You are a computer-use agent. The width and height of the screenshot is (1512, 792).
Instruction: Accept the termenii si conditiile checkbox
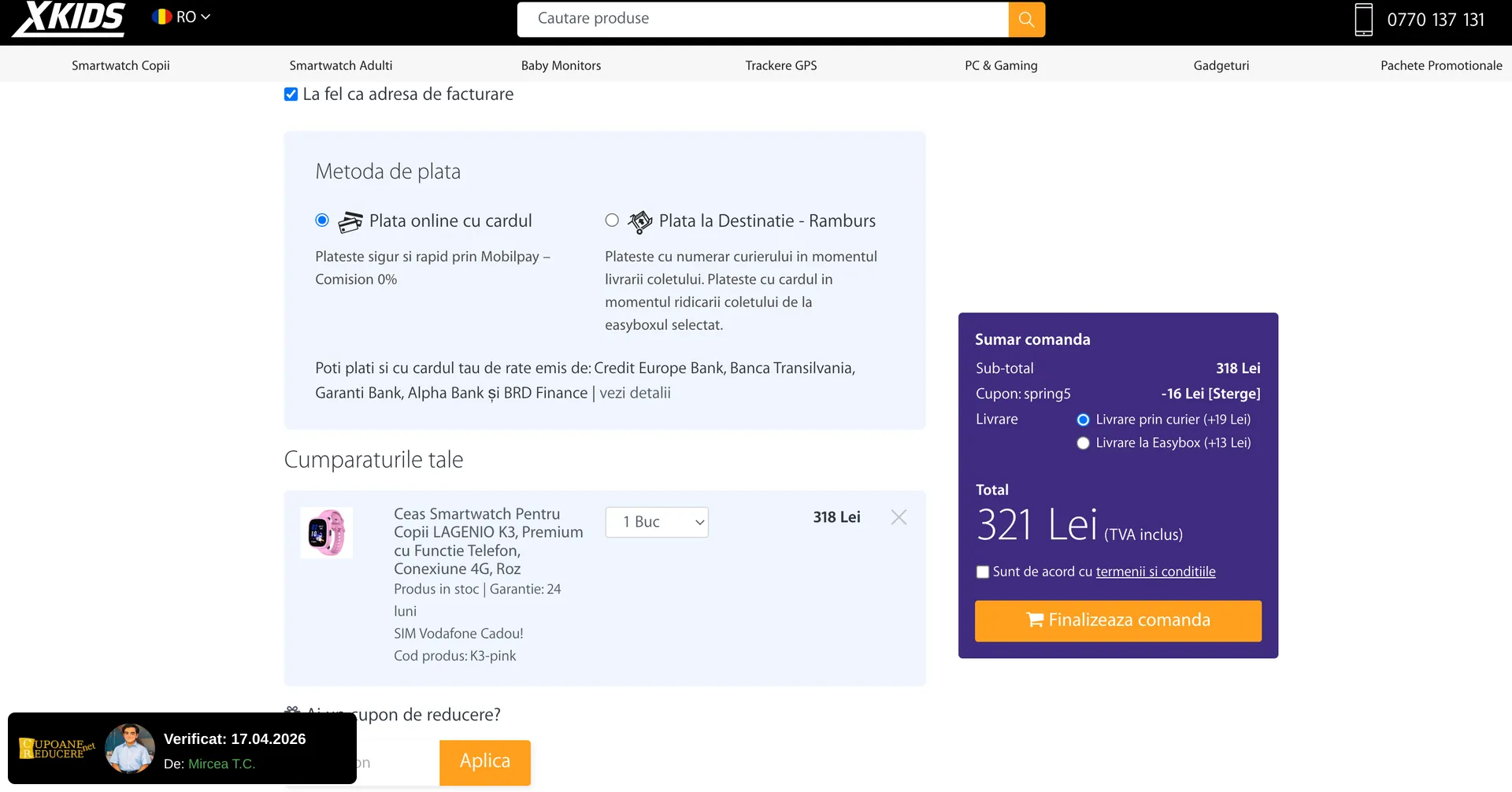[x=983, y=572]
